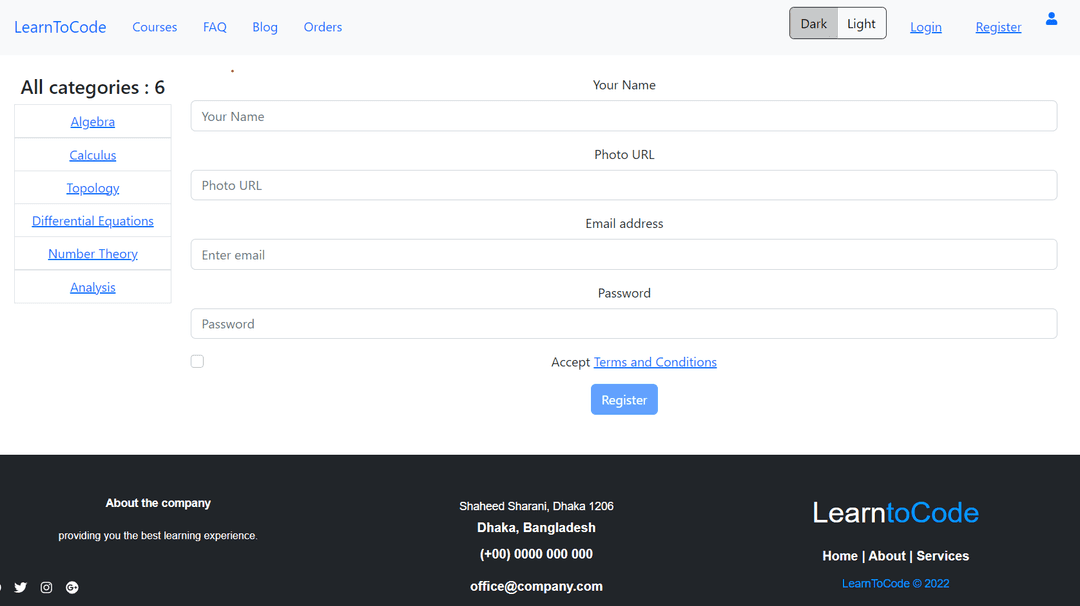Check the Accept Terms and Conditions checkbox

[x=197, y=361]
